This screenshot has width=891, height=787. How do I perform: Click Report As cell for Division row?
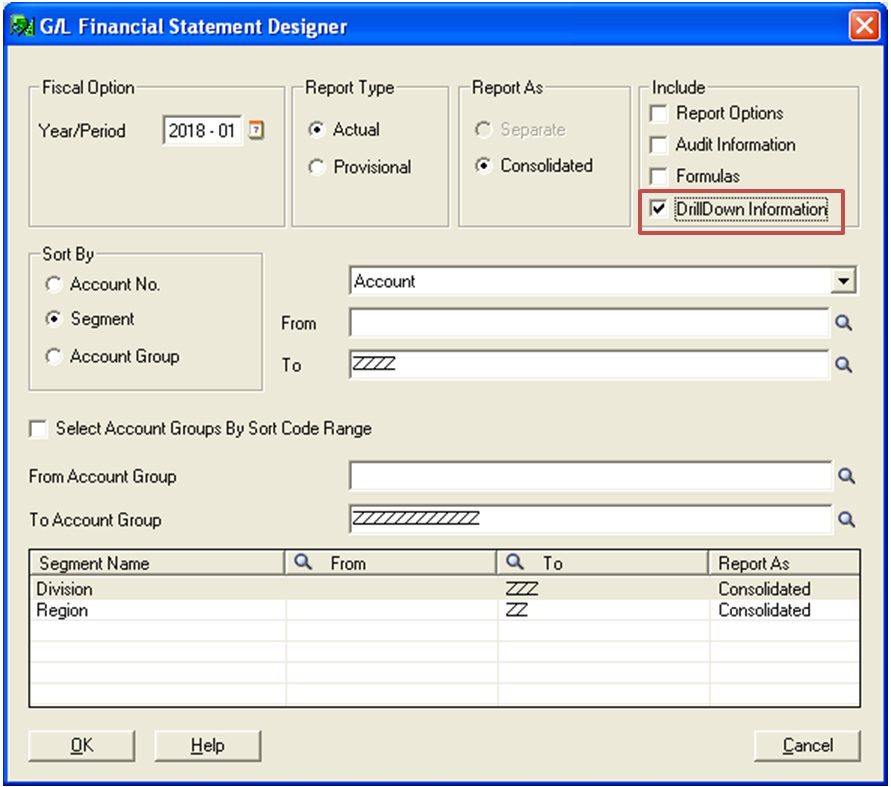tap(784, 589)
